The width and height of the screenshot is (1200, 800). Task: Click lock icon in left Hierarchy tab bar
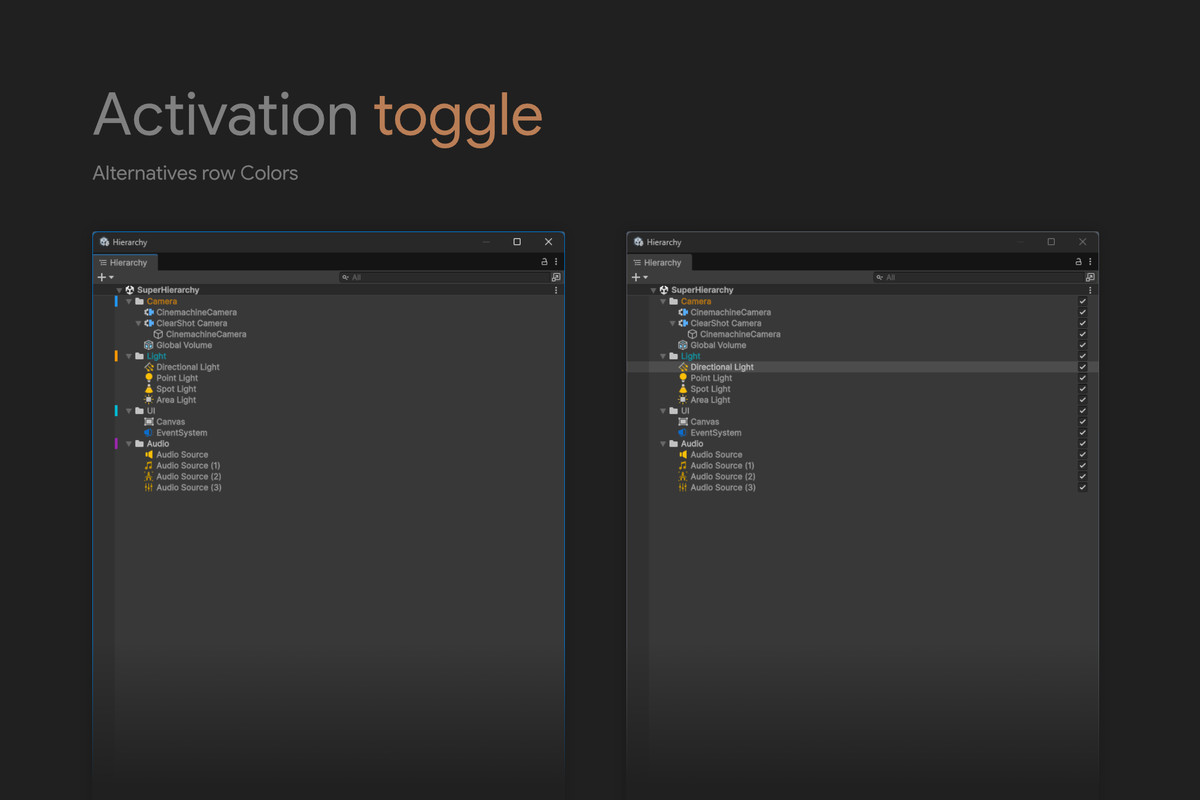tap(544, 262)
